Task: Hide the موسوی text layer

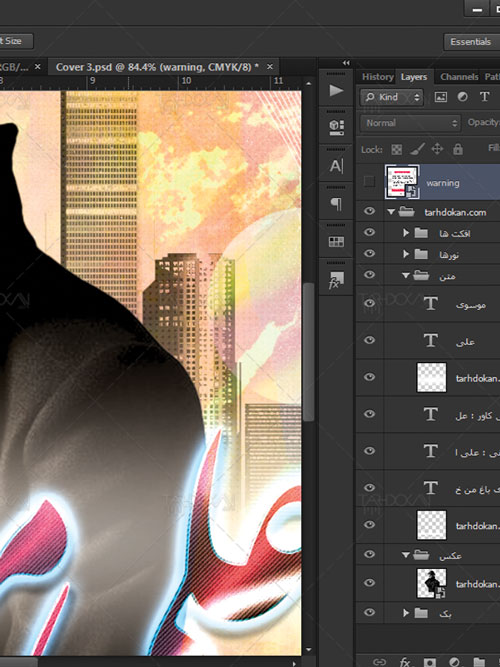Action: tap(369, 303)
